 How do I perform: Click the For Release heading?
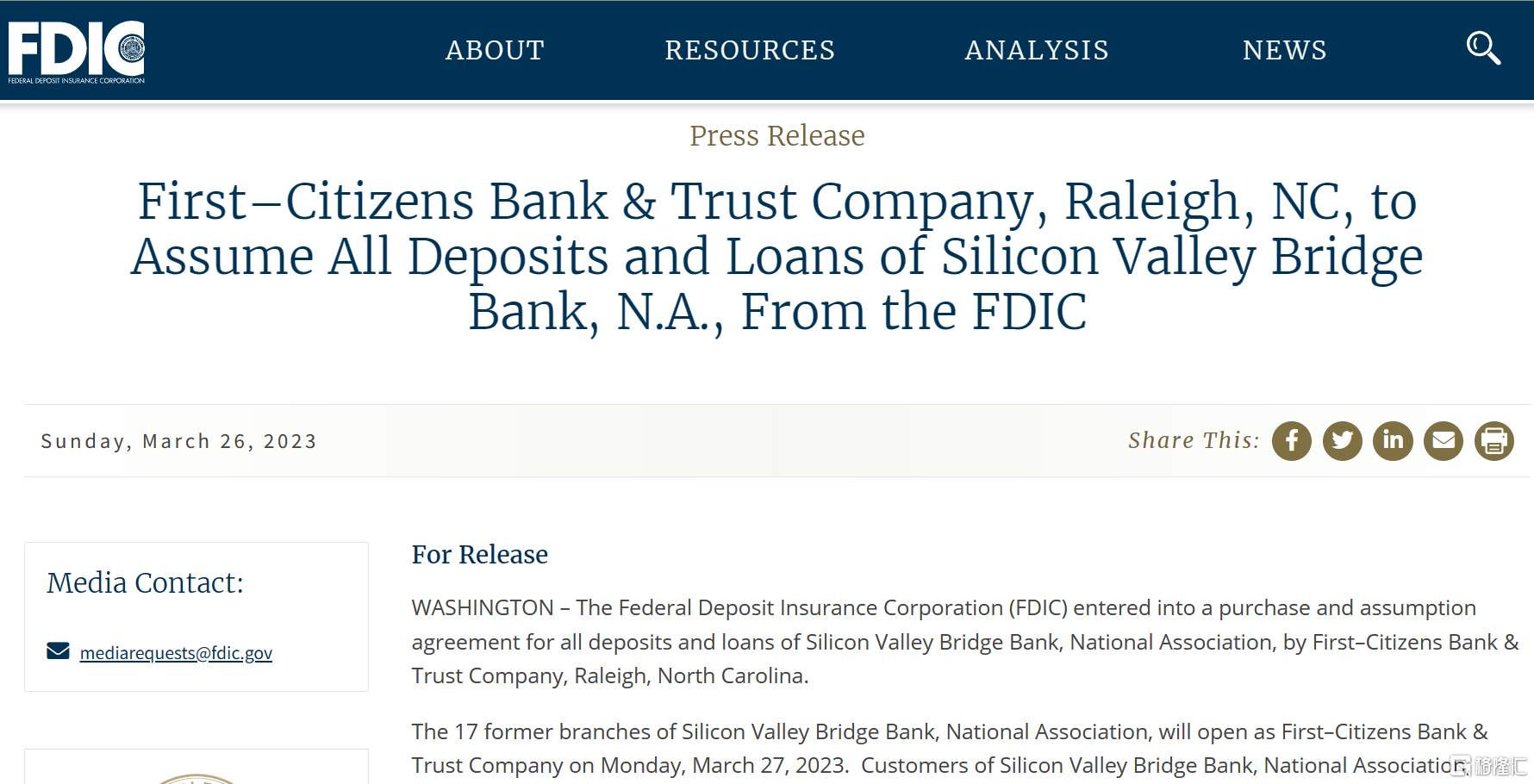(480, 554)
